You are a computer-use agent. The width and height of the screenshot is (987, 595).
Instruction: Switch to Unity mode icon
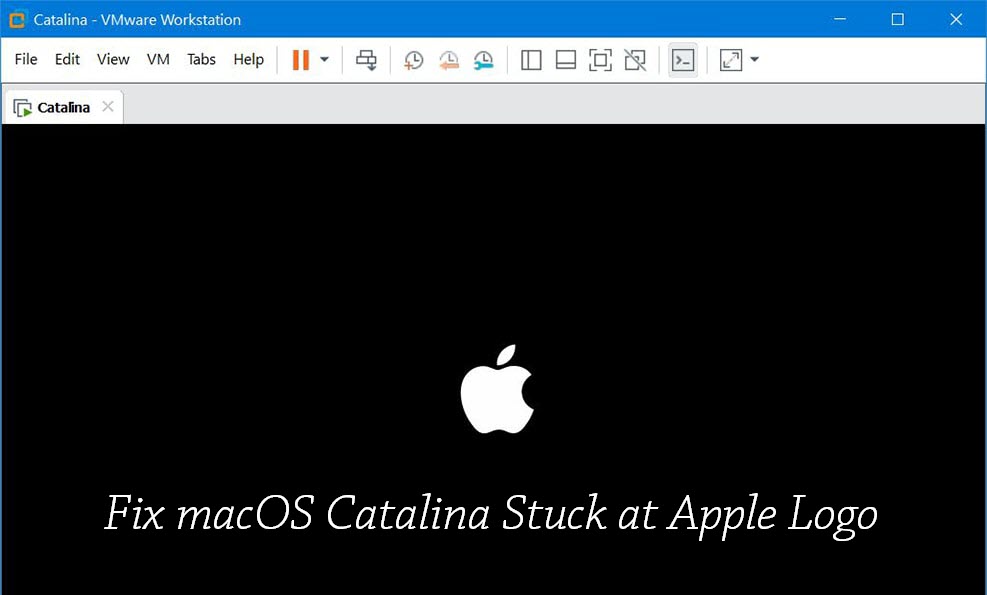point(635,60)
